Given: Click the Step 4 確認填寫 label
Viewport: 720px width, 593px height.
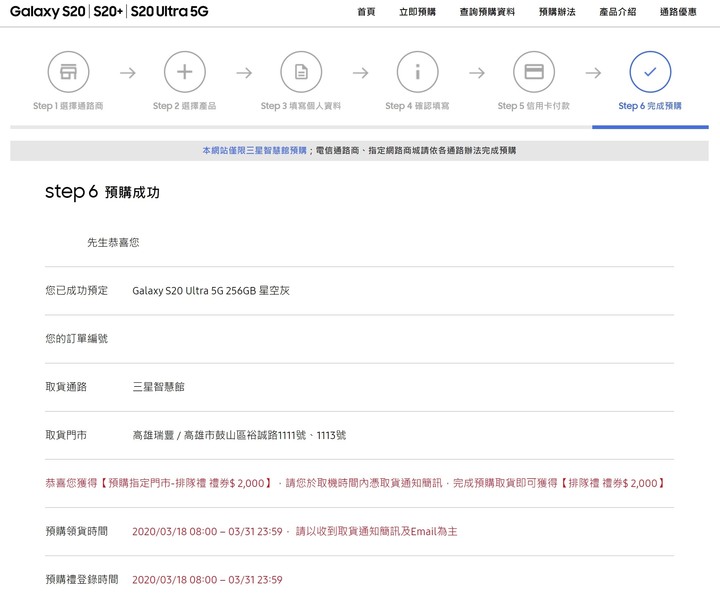Looking at the screenshot, I should [x=417, y=106].
